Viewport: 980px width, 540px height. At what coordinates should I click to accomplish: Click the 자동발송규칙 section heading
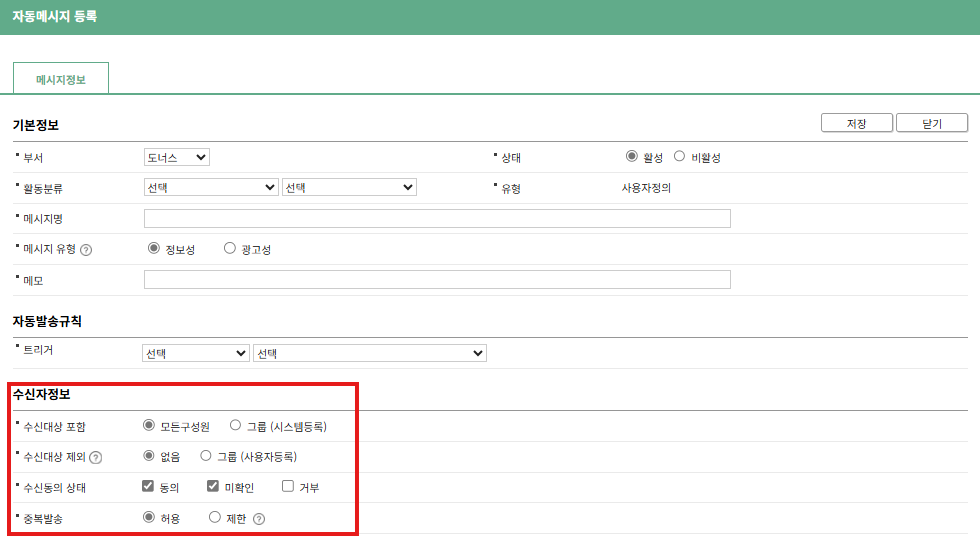pos(47,321)
